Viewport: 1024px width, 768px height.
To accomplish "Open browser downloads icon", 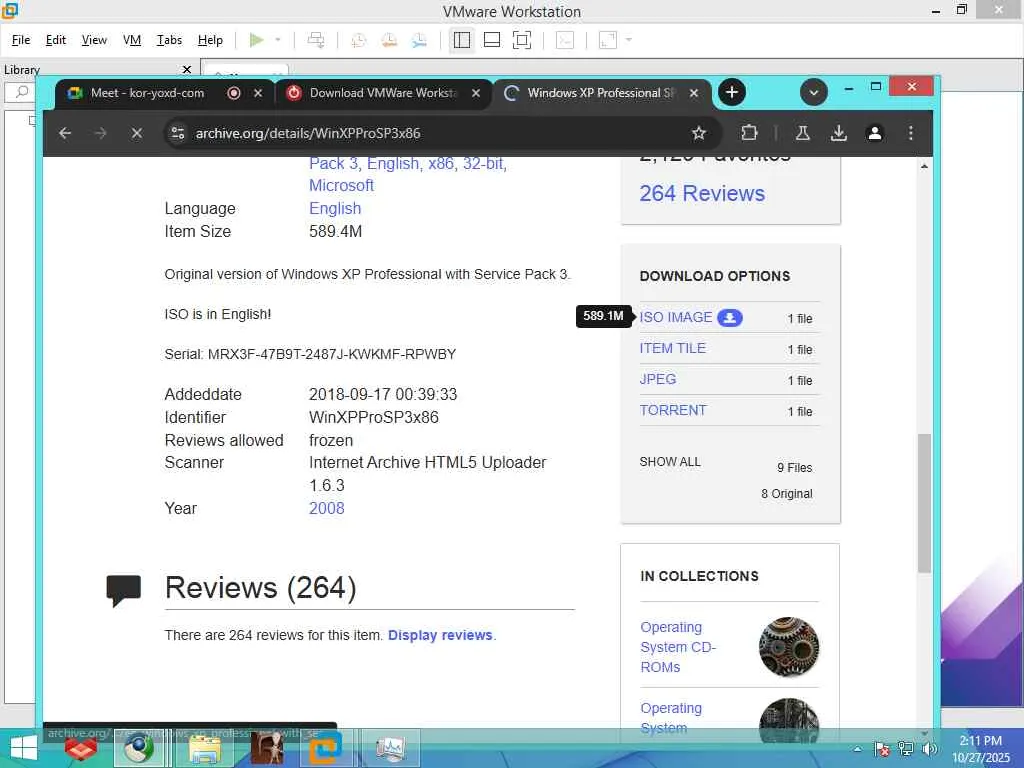I will [839, 133].
